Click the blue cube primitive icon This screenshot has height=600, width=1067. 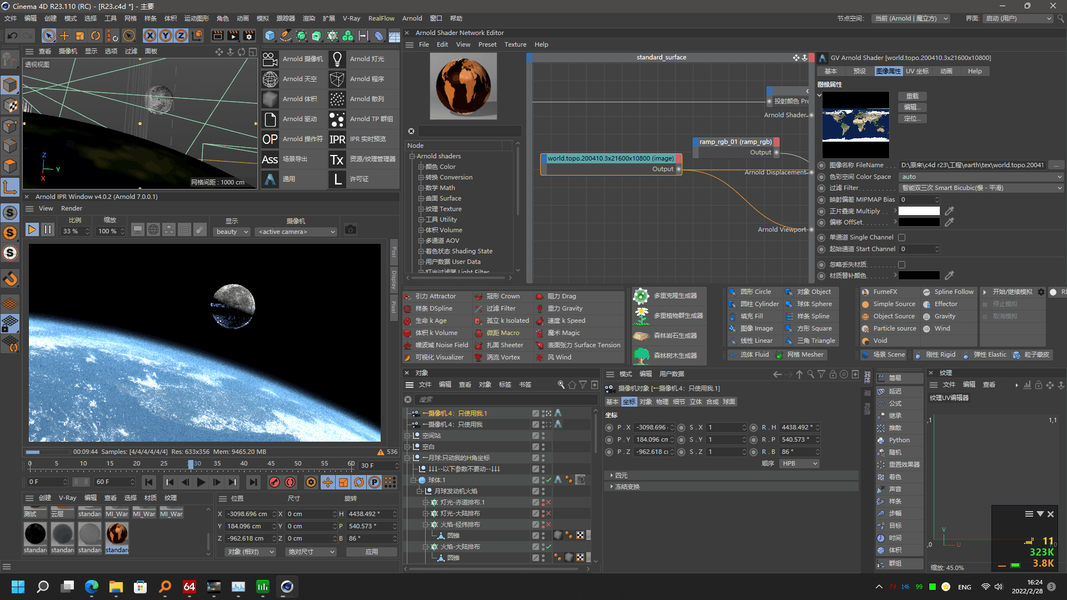[269, 35]
